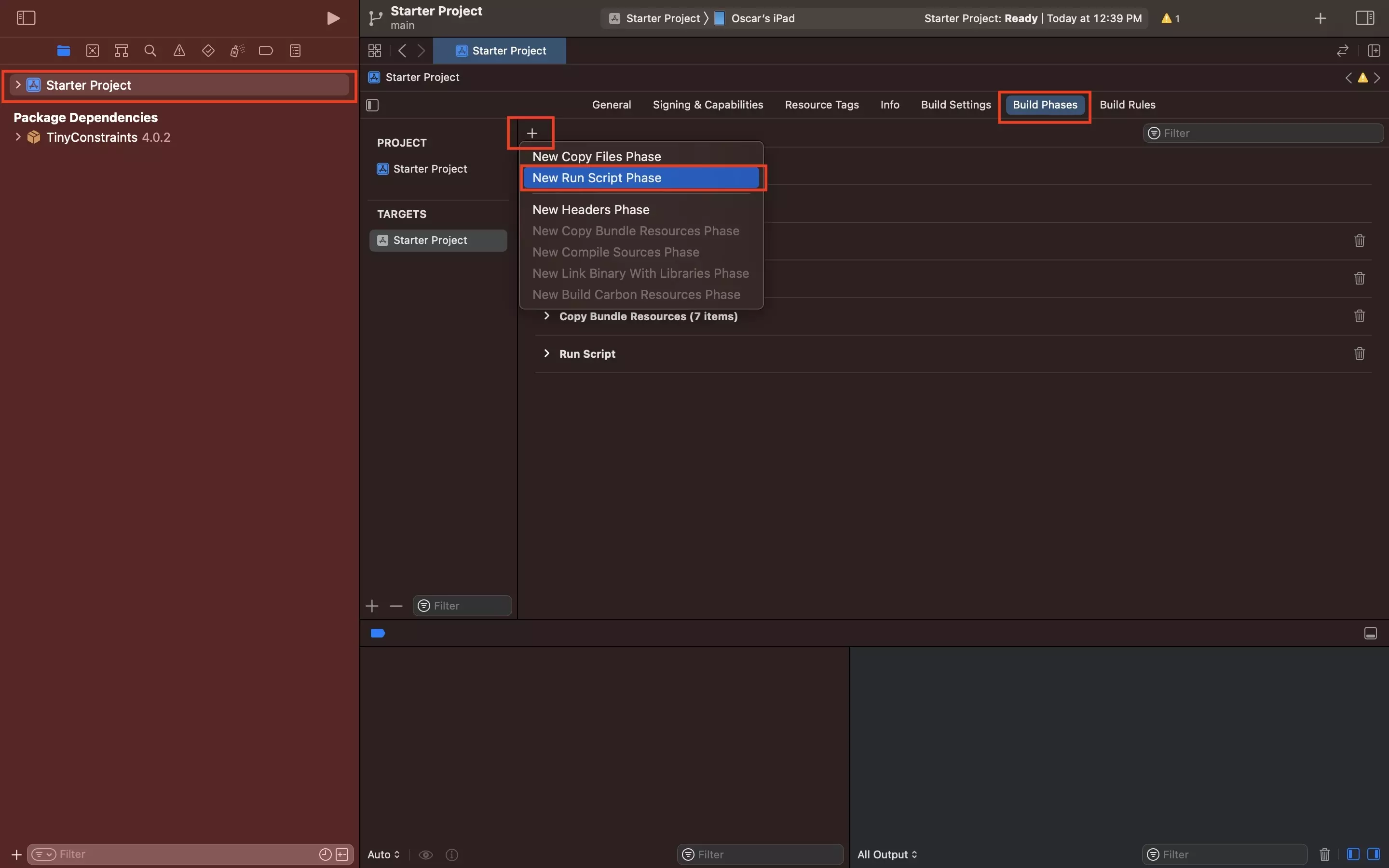Click the device destination selector
The height and width of the screenshot is (868, 1389).
(x=762, y=17)
